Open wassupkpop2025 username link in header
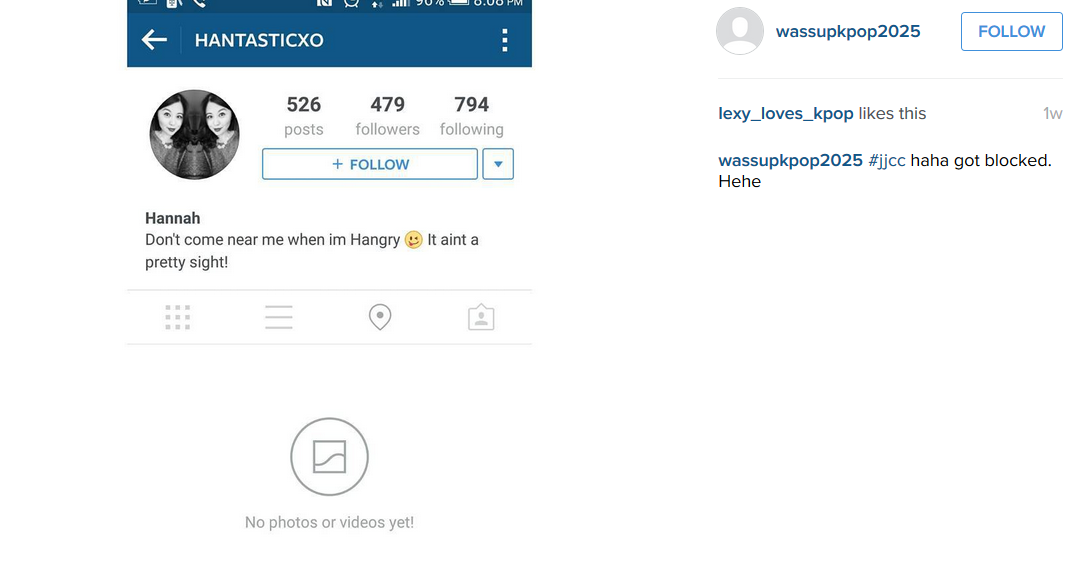The width and height of the screenshot is (1072, 577). tap(848, 31)
